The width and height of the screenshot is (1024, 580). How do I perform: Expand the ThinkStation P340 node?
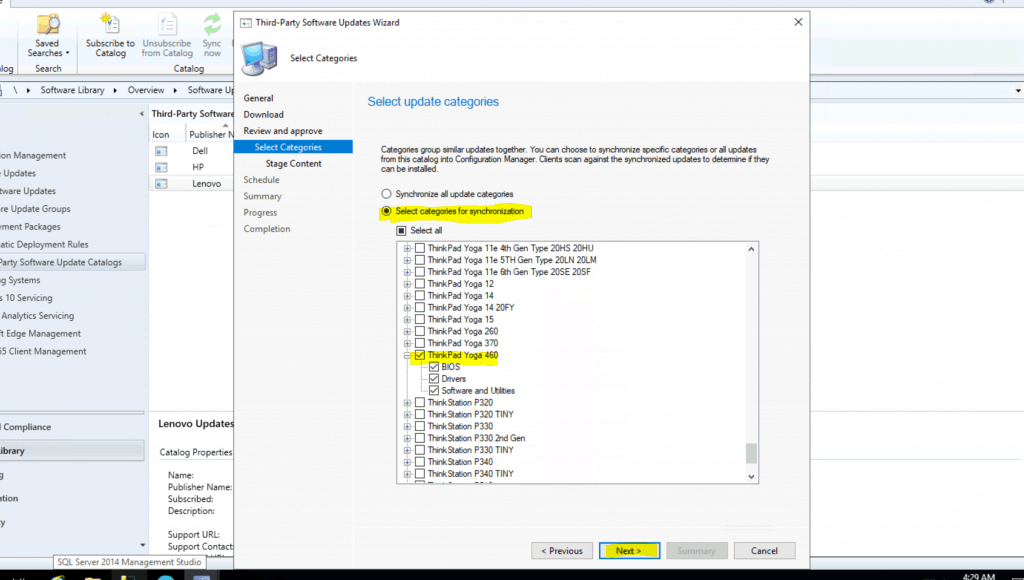coord(408,462)
